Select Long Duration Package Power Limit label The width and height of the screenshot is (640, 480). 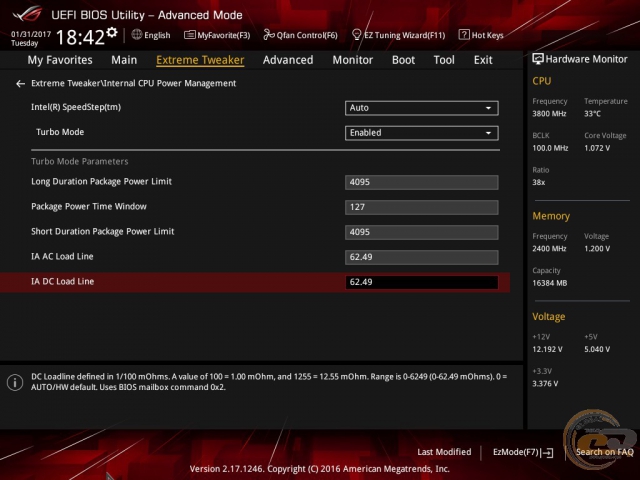[101, 182]
